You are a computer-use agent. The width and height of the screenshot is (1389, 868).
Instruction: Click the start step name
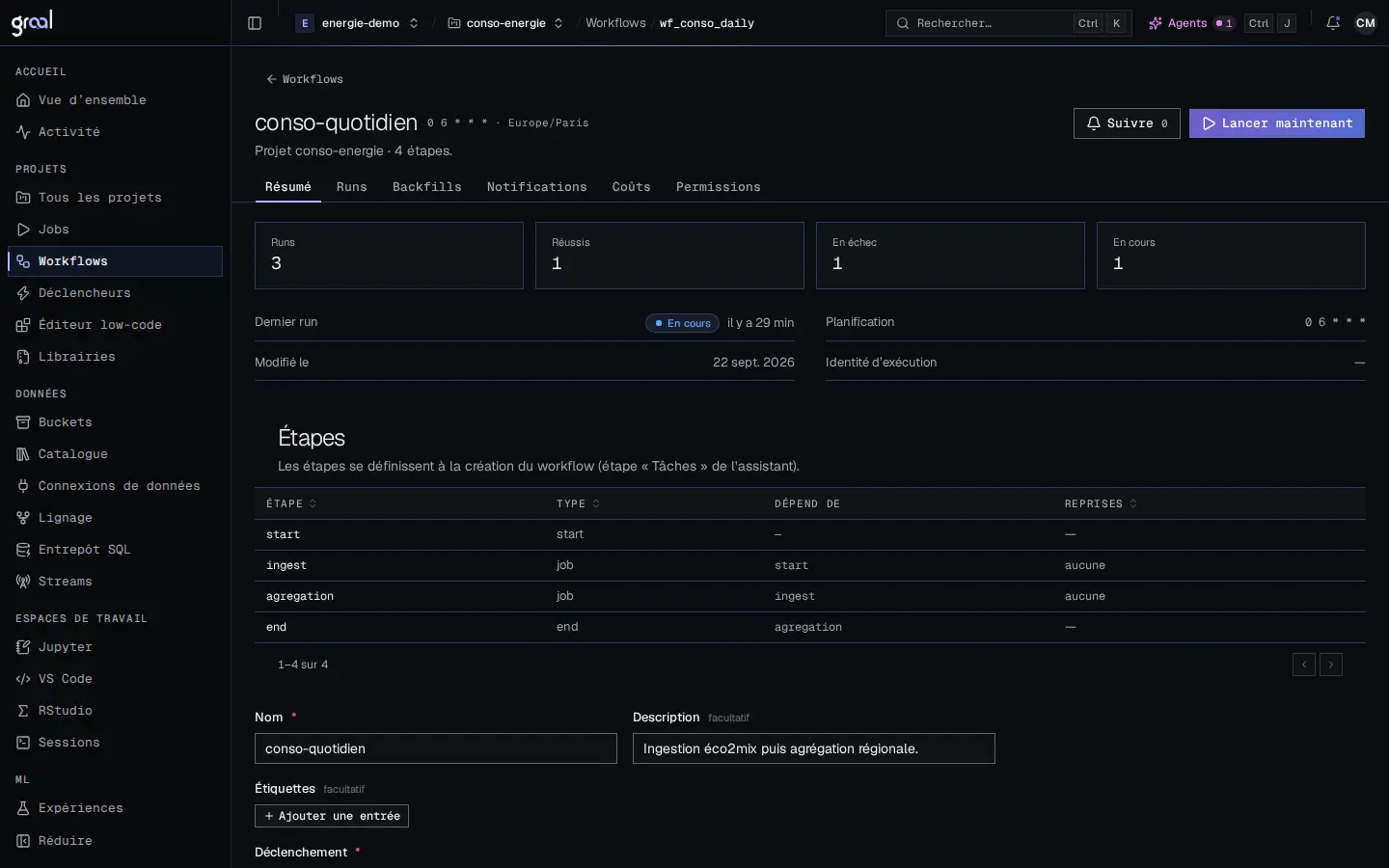283,534
